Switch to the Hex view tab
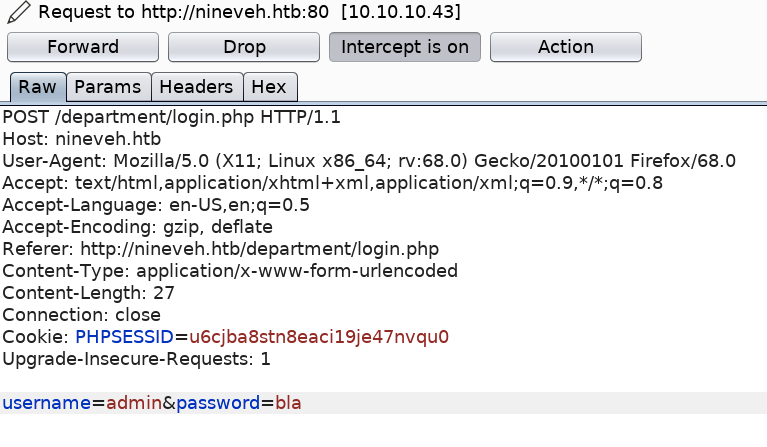Image resolution: width=767 pixels, height=447 pixels. 268,87
